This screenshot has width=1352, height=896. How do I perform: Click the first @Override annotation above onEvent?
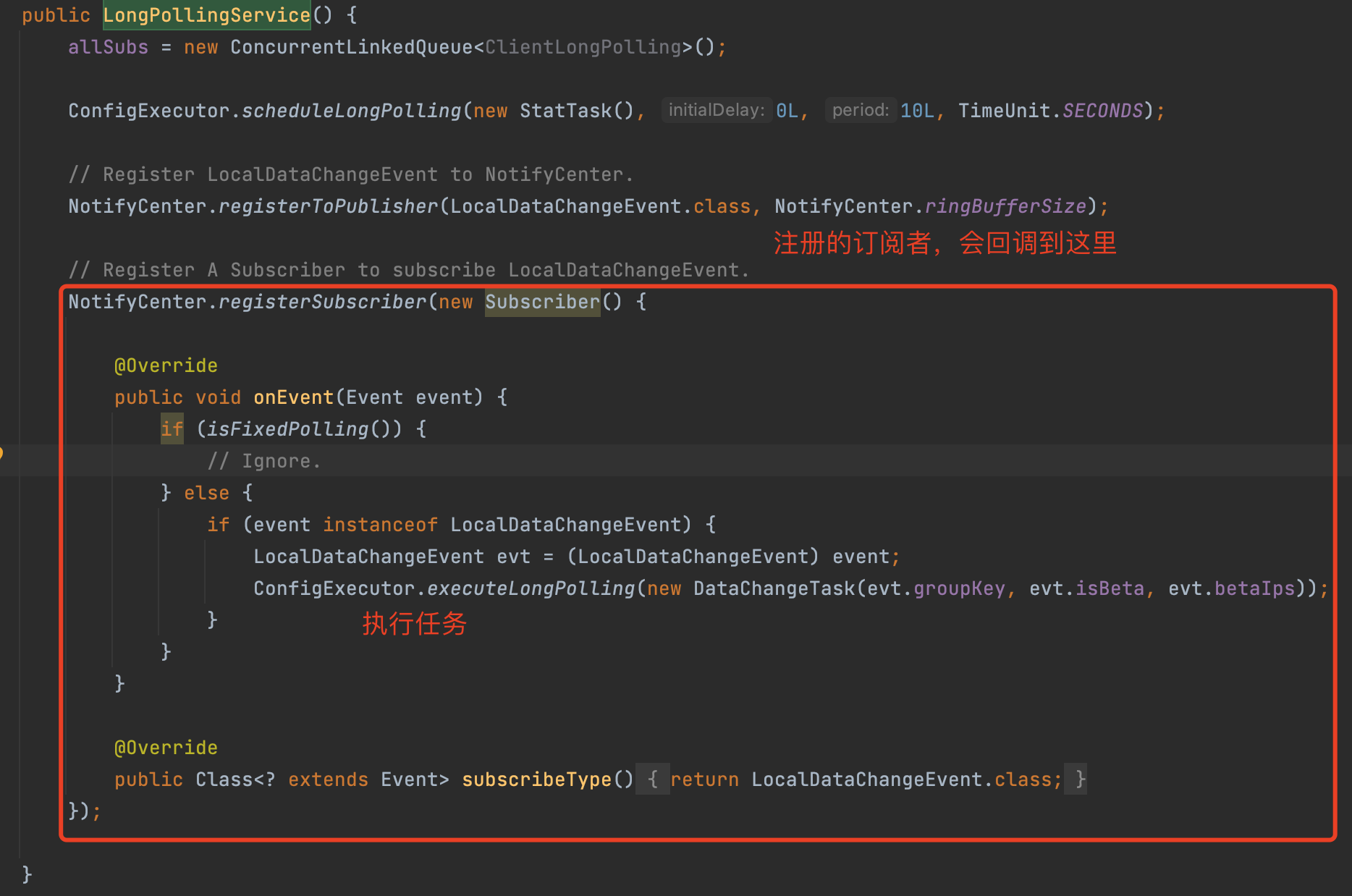(166, 365)
